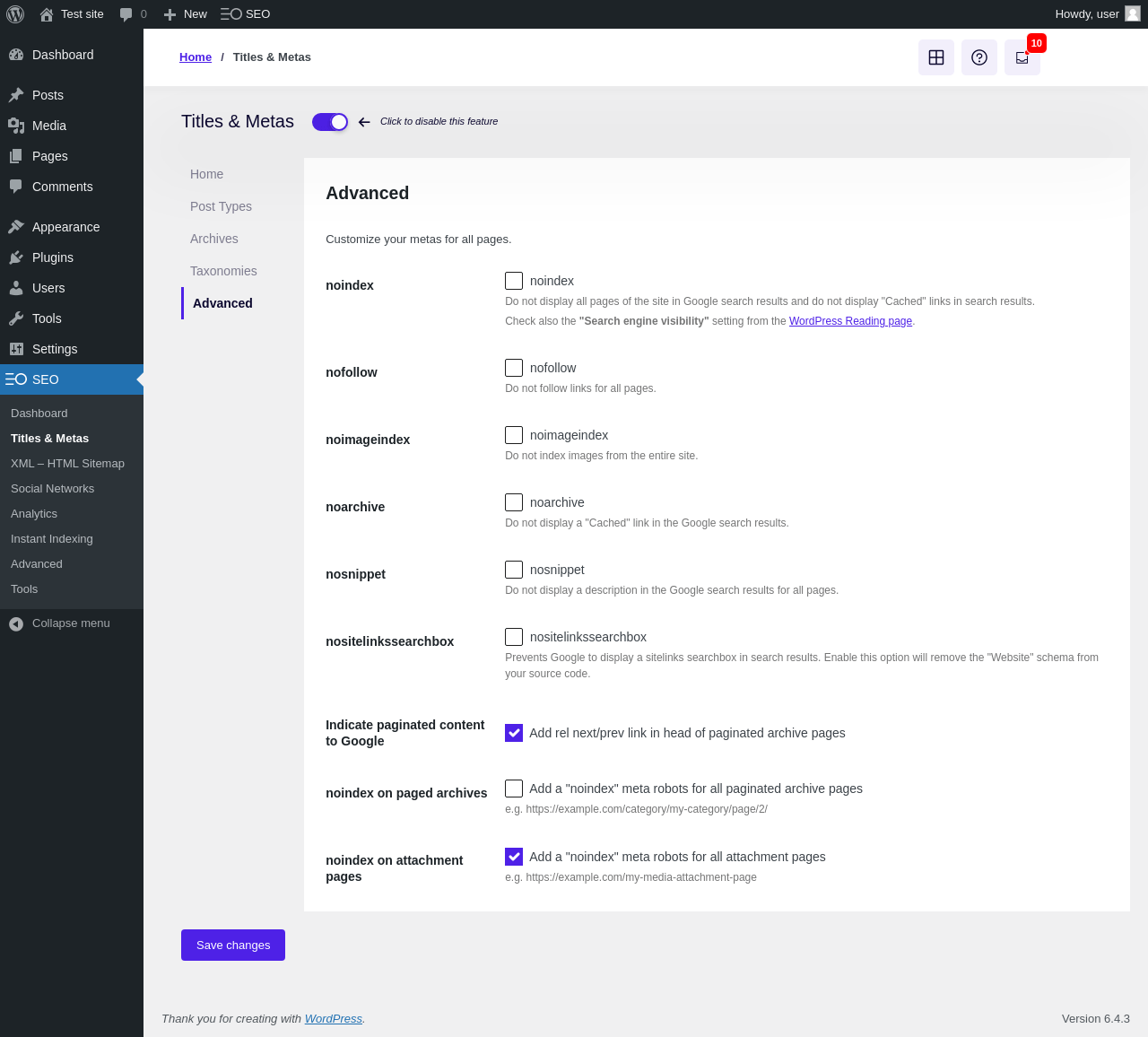
Task: Switch to the Post Types tab
Action: [x=221, y=206]
